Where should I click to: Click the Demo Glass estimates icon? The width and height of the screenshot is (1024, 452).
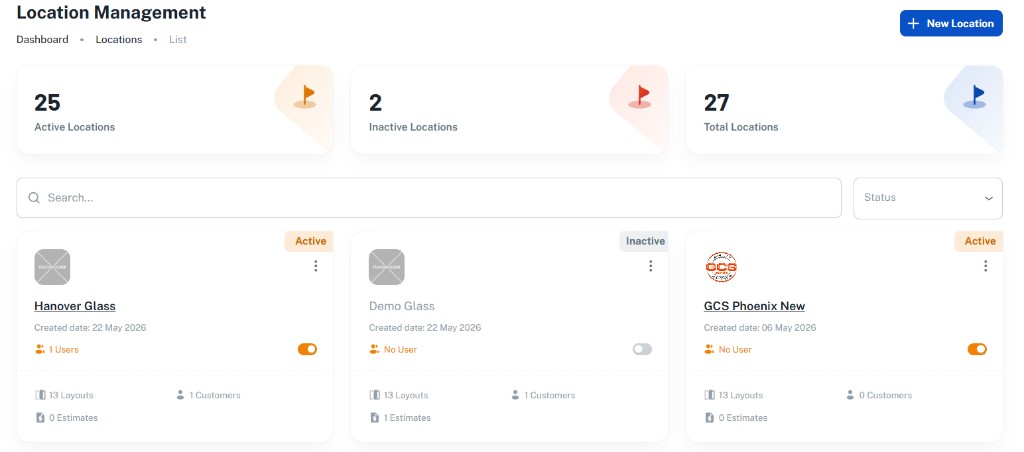tap(375, 417)
